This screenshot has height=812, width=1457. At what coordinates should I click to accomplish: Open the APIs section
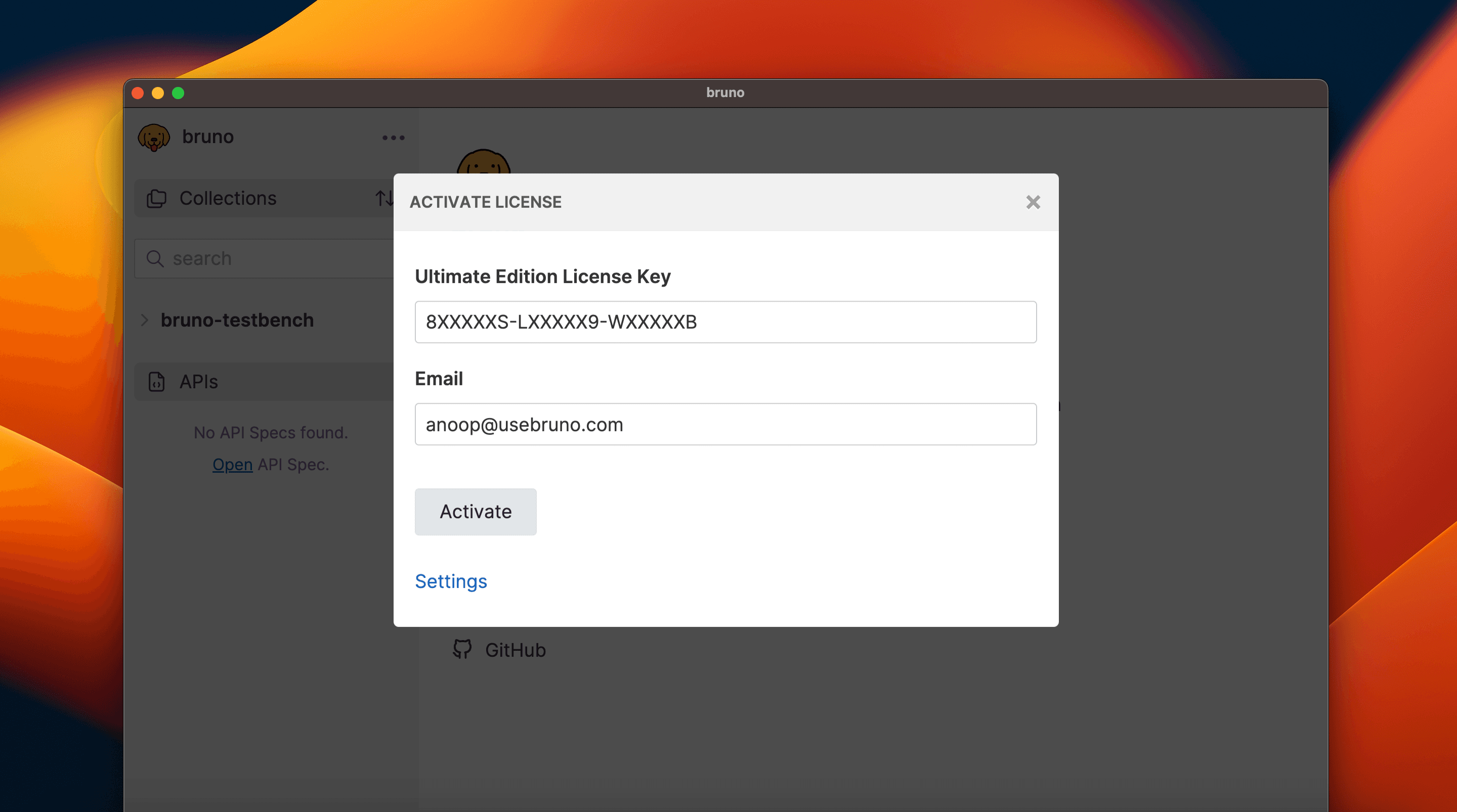(x=264, y=382)
